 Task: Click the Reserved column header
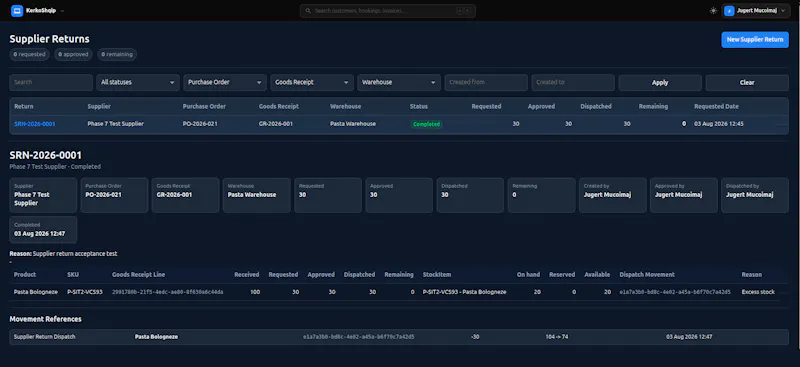pyautogui.click(x=562, y=275)
